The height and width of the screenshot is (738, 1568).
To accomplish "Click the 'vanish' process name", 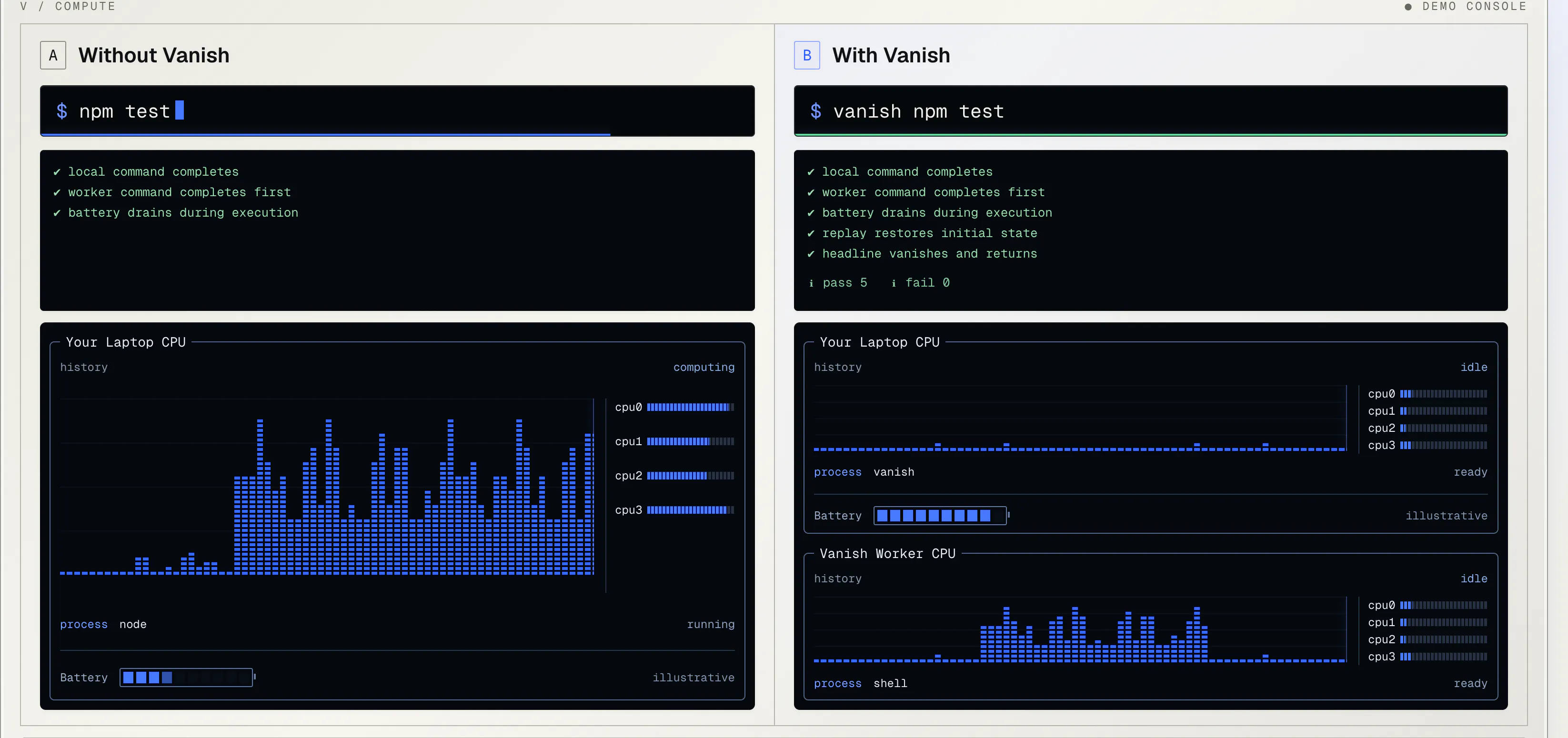I will (894, 472).
